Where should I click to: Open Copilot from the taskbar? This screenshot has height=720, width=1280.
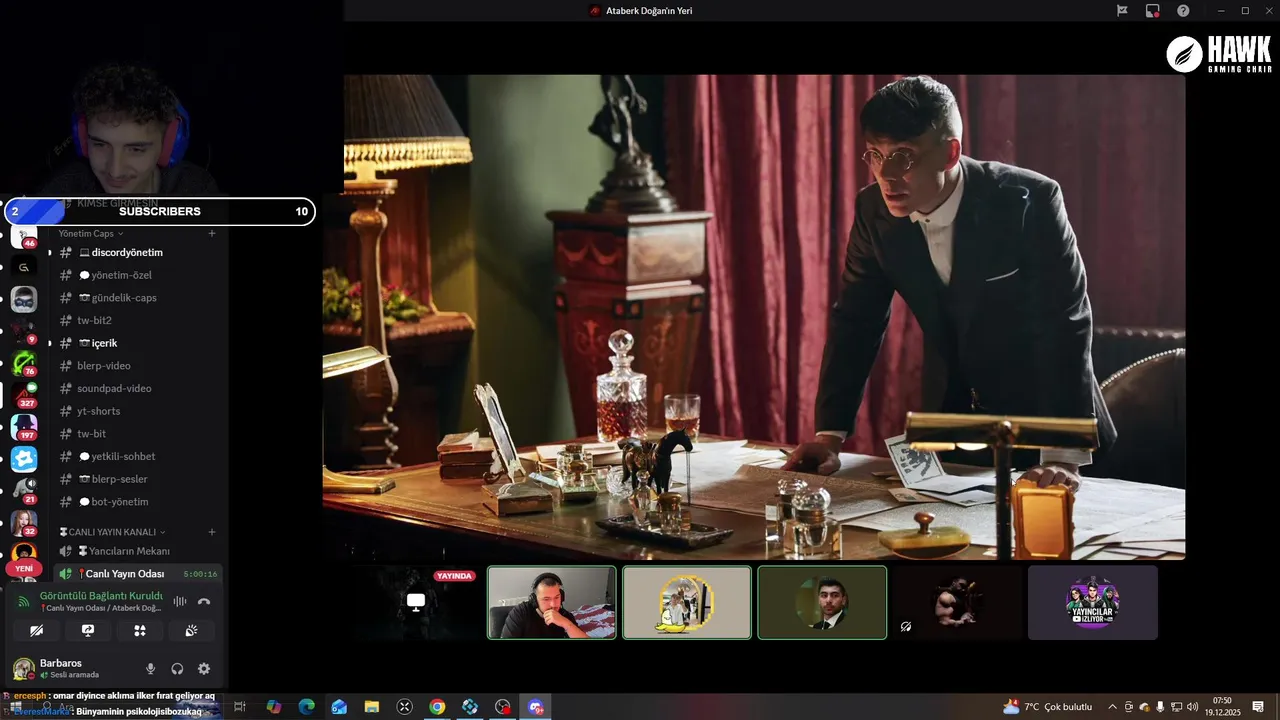274,707
